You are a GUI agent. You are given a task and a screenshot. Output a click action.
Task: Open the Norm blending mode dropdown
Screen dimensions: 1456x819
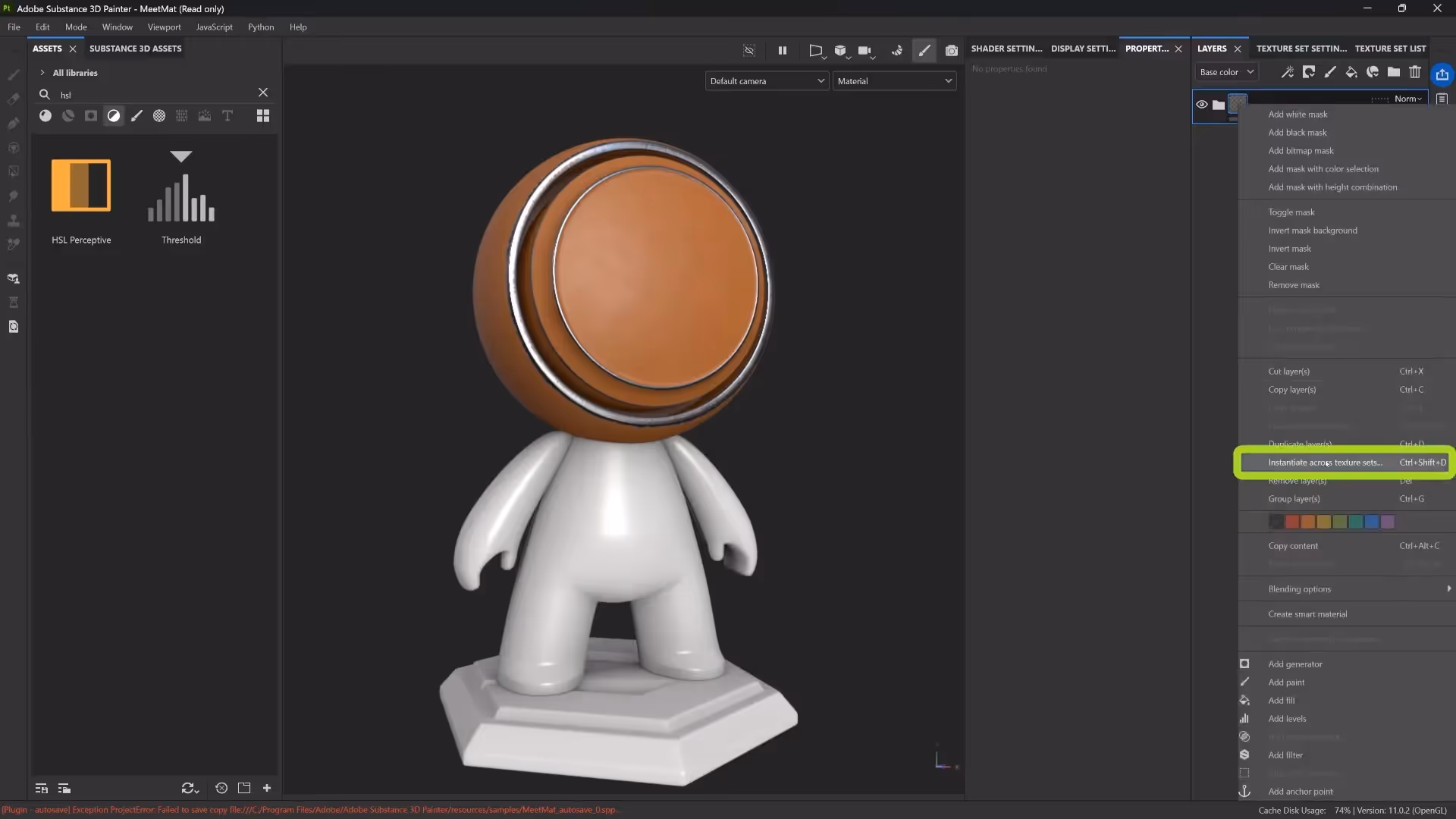tap(1408, 99)
